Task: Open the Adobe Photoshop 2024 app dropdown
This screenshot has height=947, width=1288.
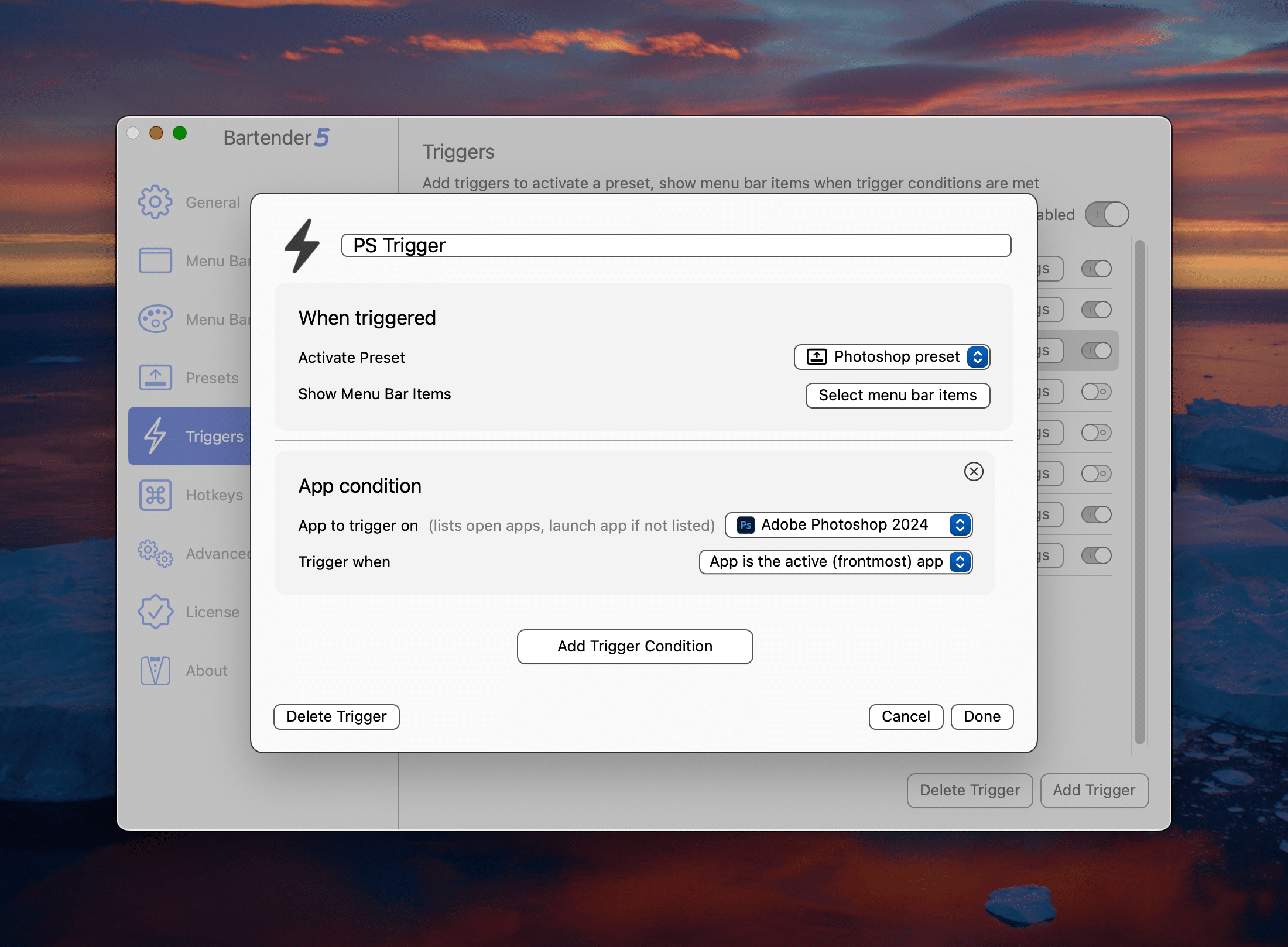Action: (x=848, y=525)
